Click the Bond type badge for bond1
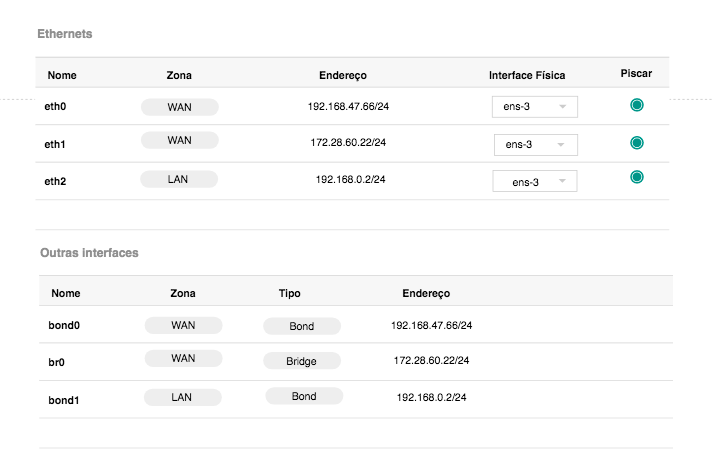Screen dimensions: 713x472 point(304,396)
